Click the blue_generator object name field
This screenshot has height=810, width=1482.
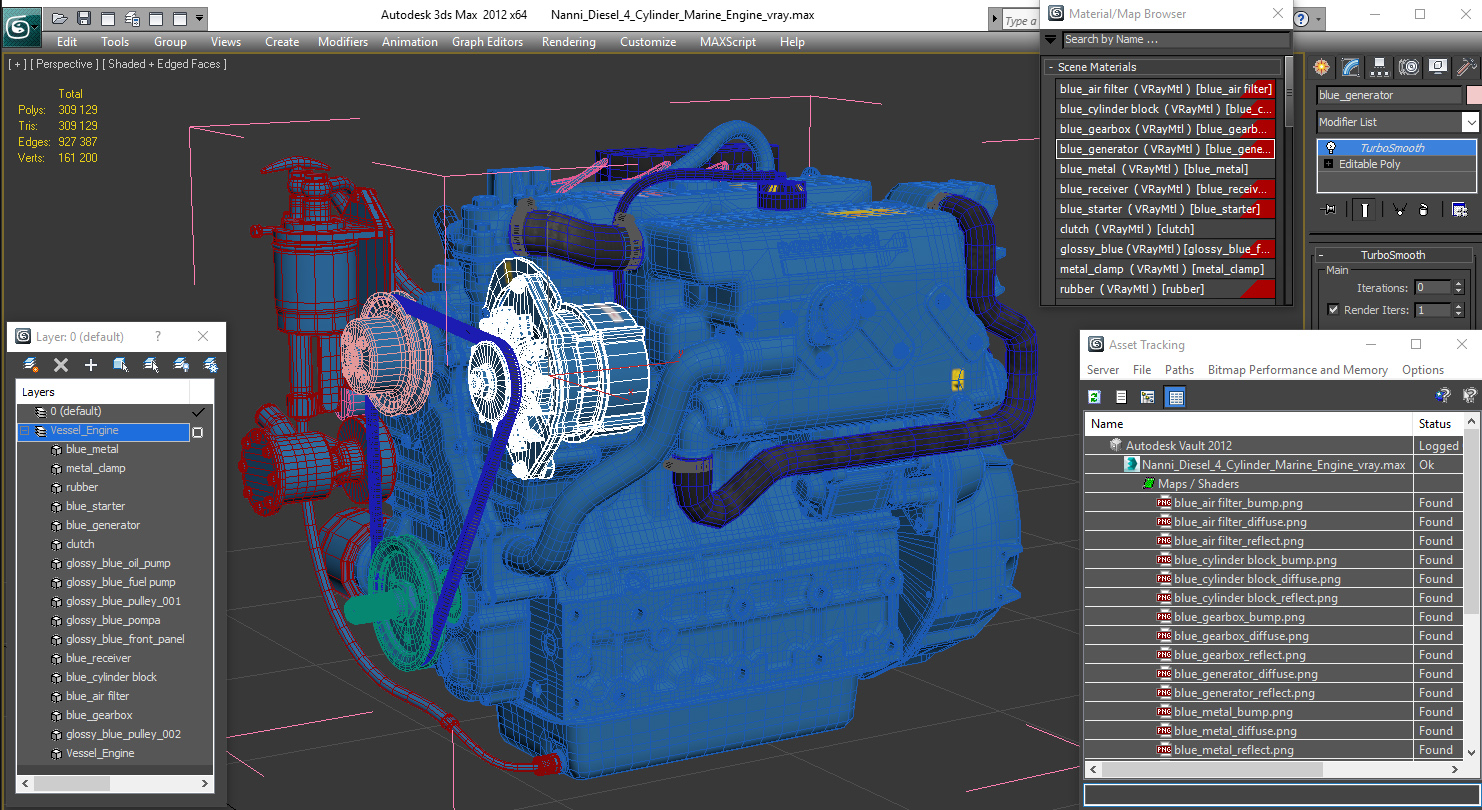1388,95
